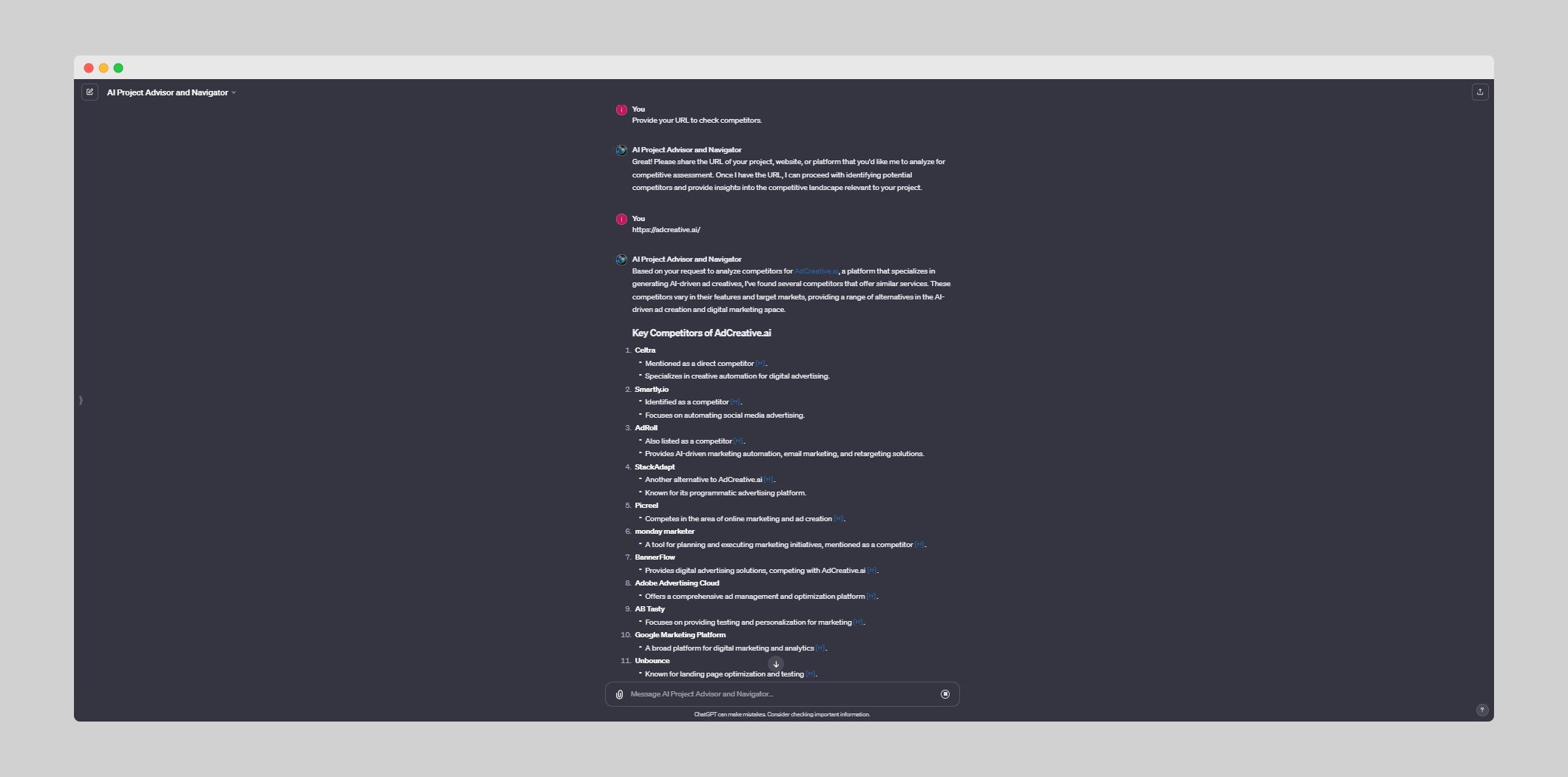The image size is (1568, 777).
Task: Open citation after BannerFlow line
Action: coord(872,571)
